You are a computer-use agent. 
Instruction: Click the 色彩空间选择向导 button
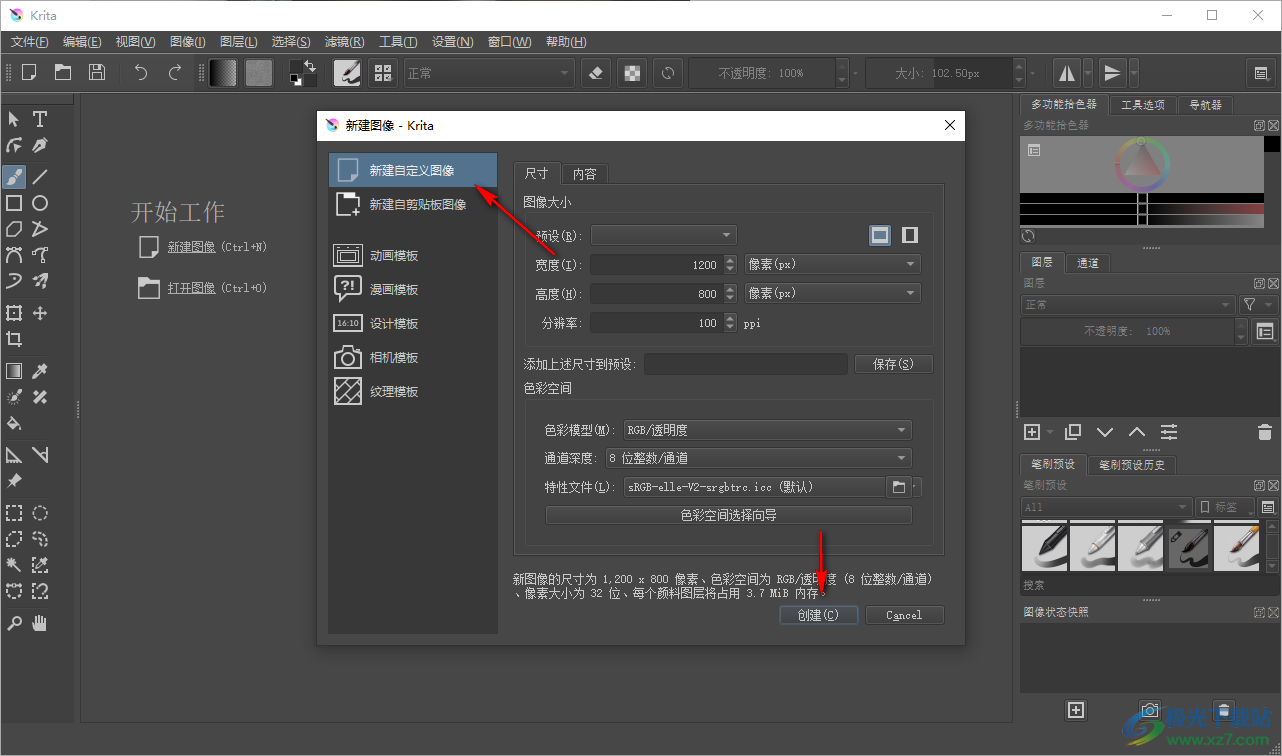728,515
